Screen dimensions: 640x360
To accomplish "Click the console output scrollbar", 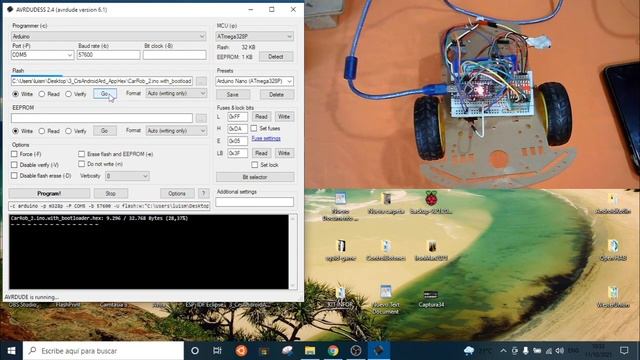I will tap(293, 252).
